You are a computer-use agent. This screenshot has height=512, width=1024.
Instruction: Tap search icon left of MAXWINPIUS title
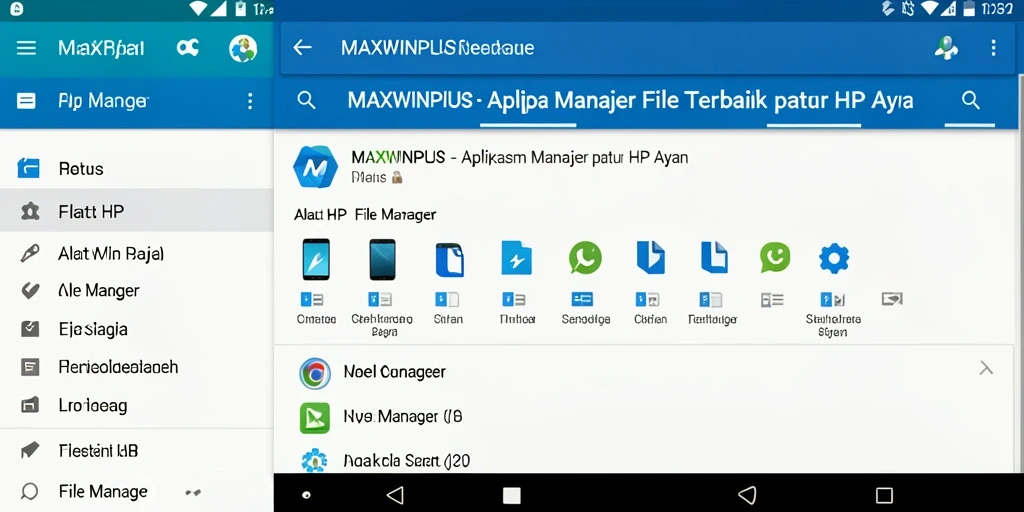(306, 100)
